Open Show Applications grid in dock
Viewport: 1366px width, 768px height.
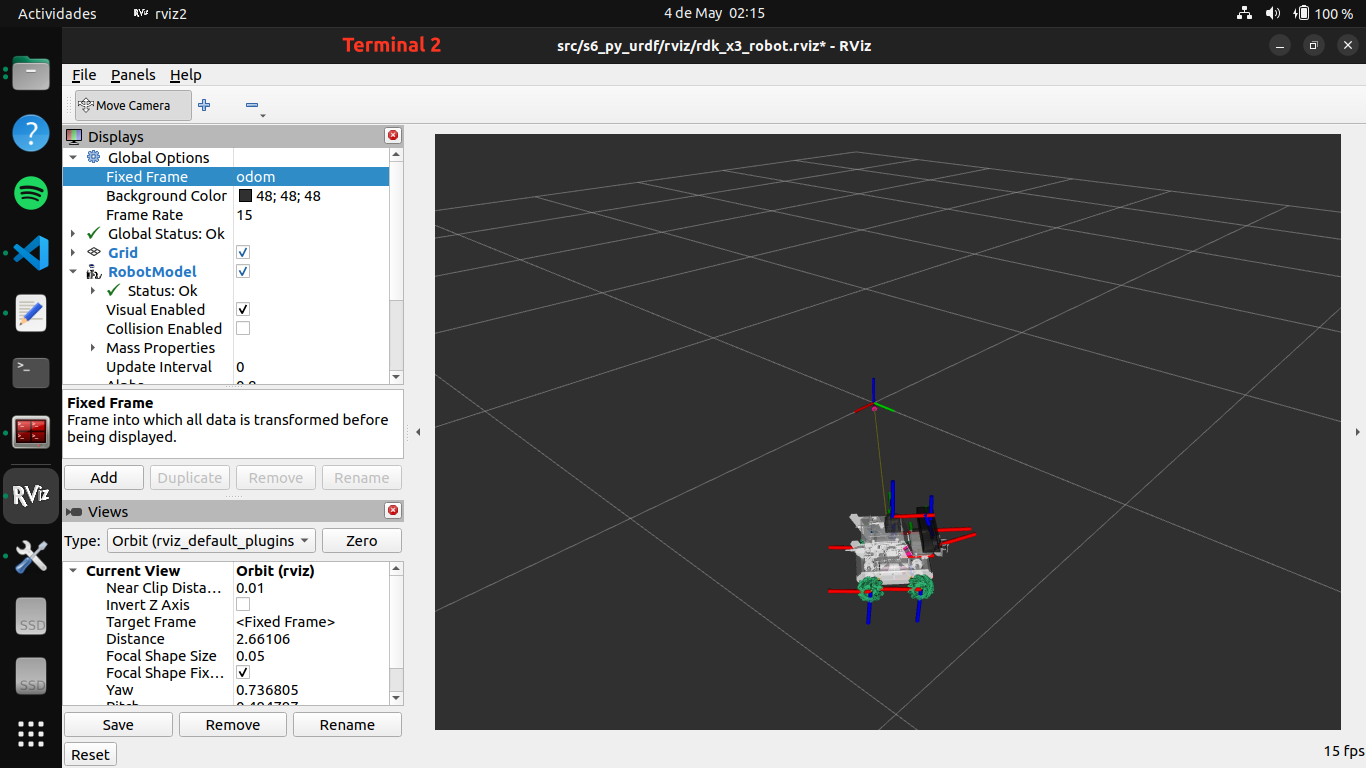point(31,734)
